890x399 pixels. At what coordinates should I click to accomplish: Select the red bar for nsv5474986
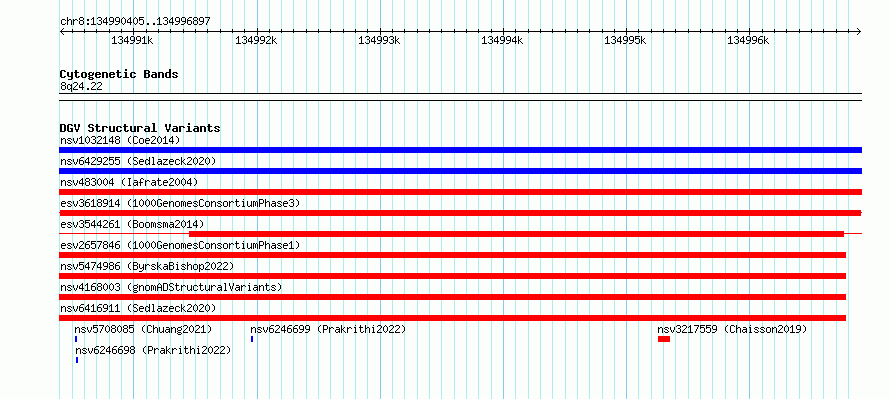click(452, 276)
